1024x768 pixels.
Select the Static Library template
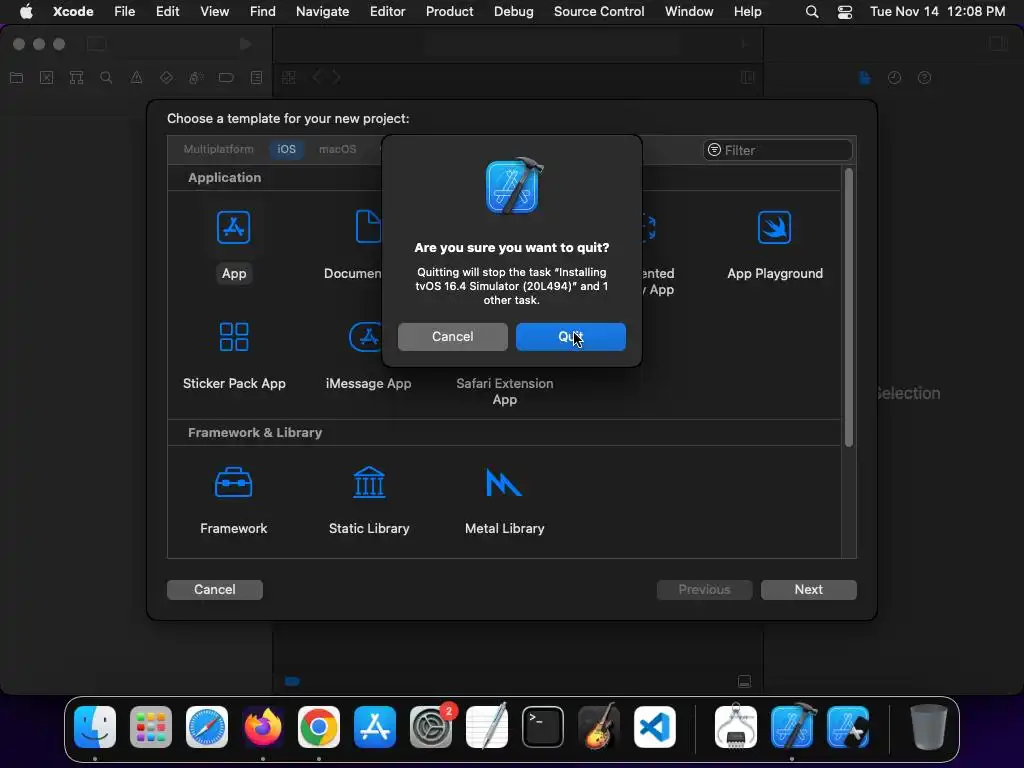(369, 500)
